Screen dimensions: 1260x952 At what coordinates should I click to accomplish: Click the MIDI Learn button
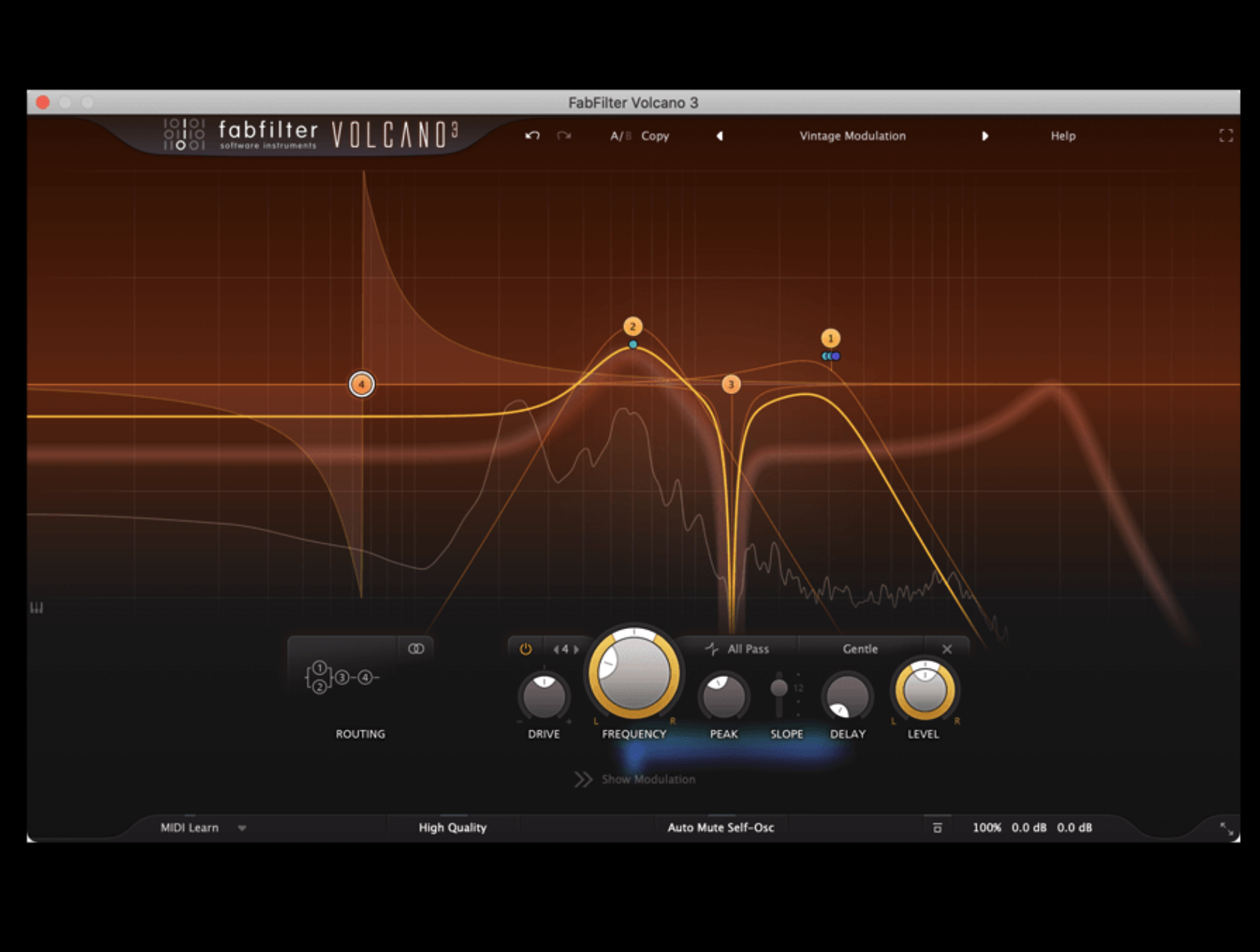click(x=189, y=828)
